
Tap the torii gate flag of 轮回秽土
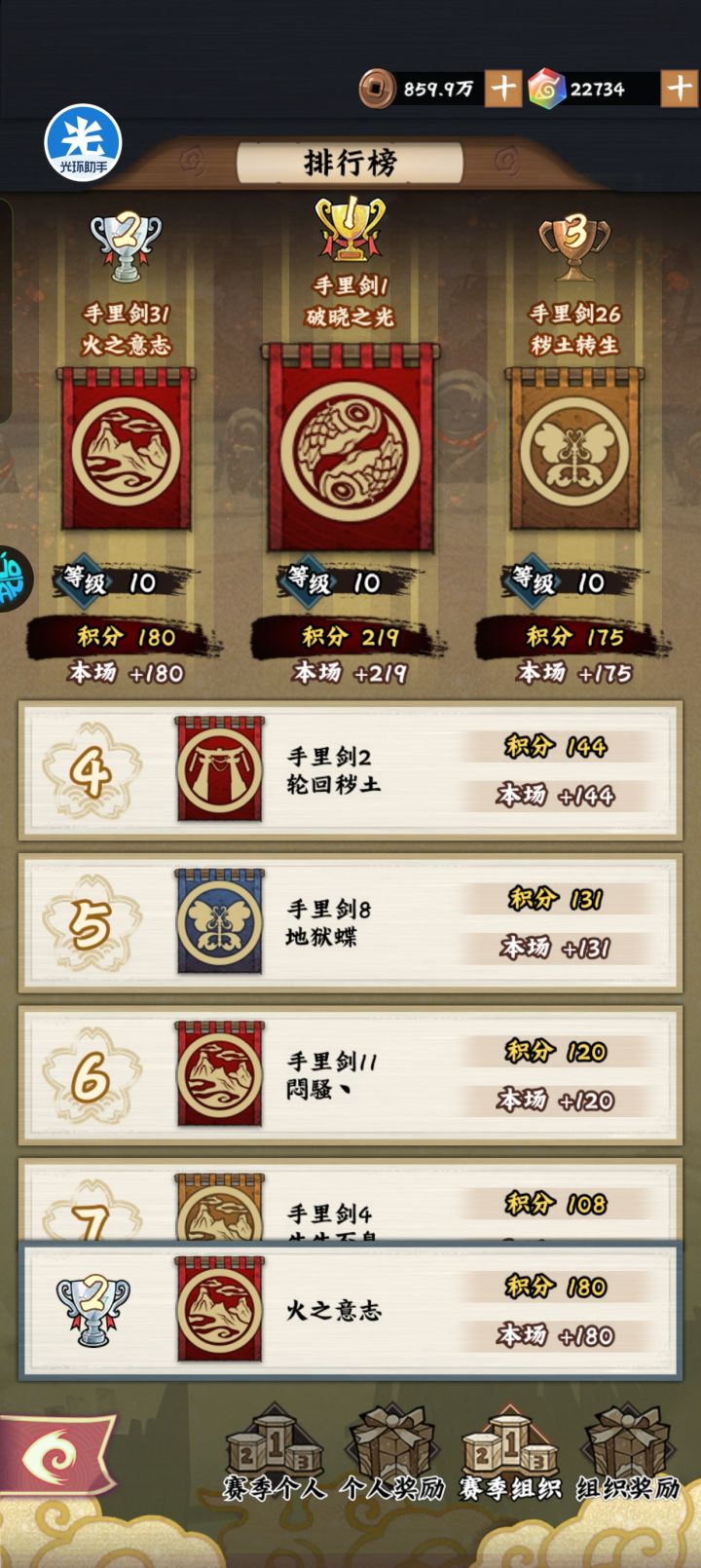coord(219,769)
